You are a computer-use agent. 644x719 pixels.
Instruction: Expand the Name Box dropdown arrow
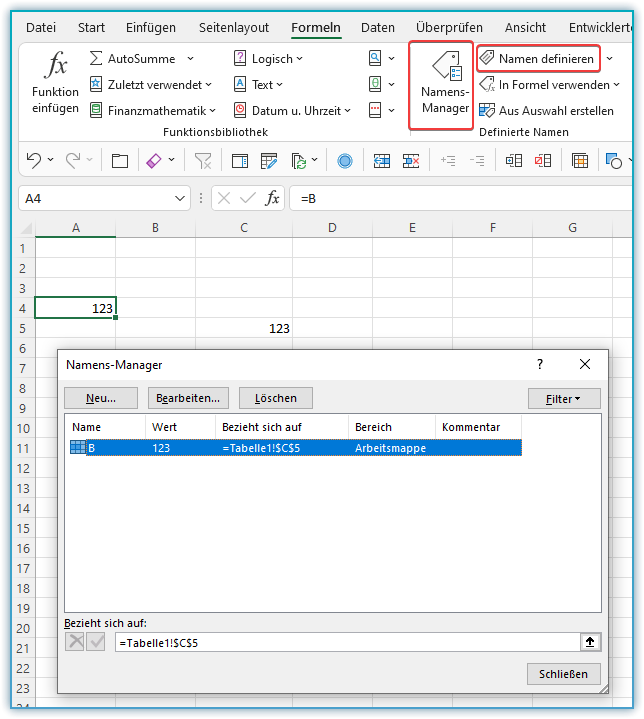click(180, 198)
